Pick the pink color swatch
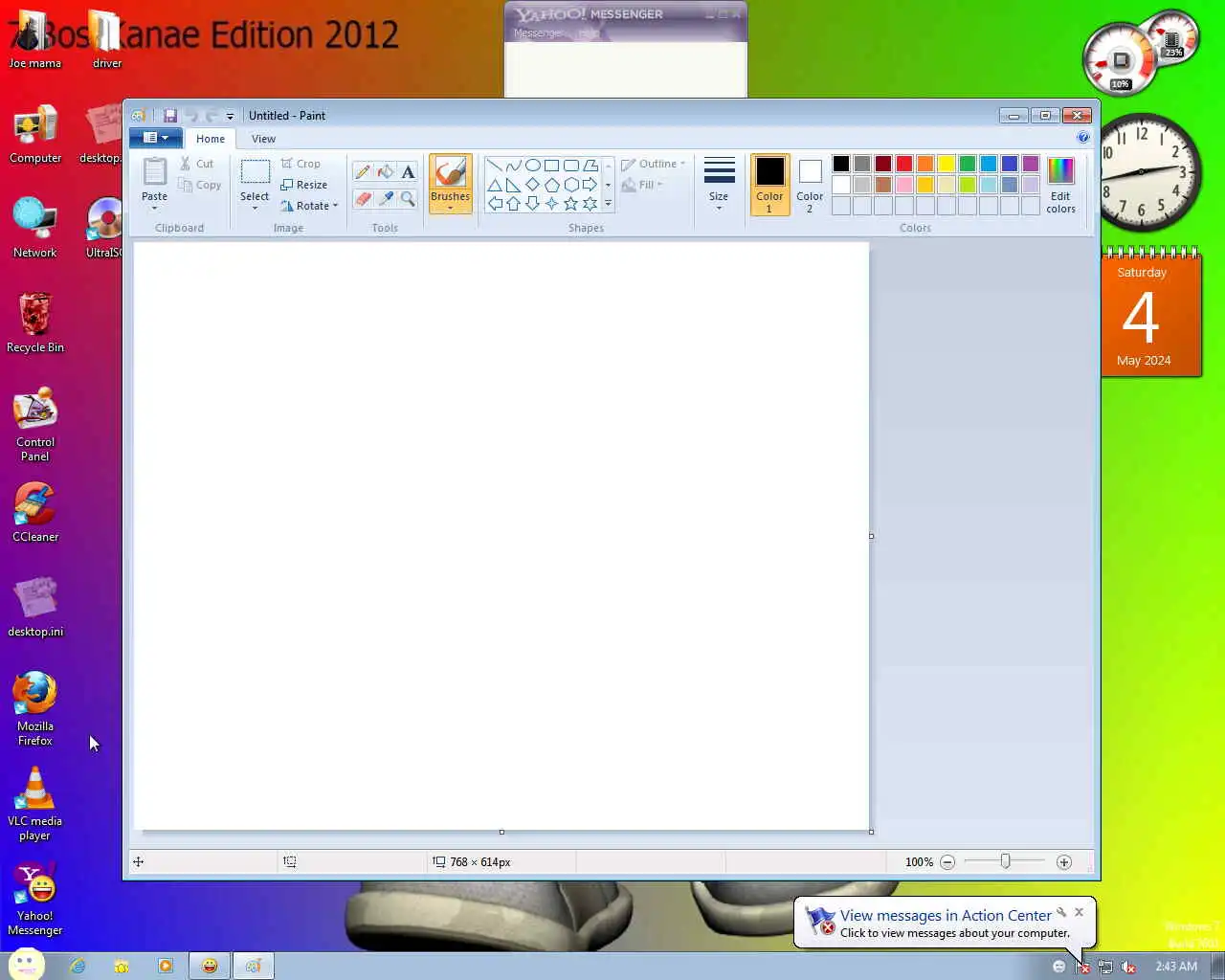The image size is (1225, 980). 904,185
